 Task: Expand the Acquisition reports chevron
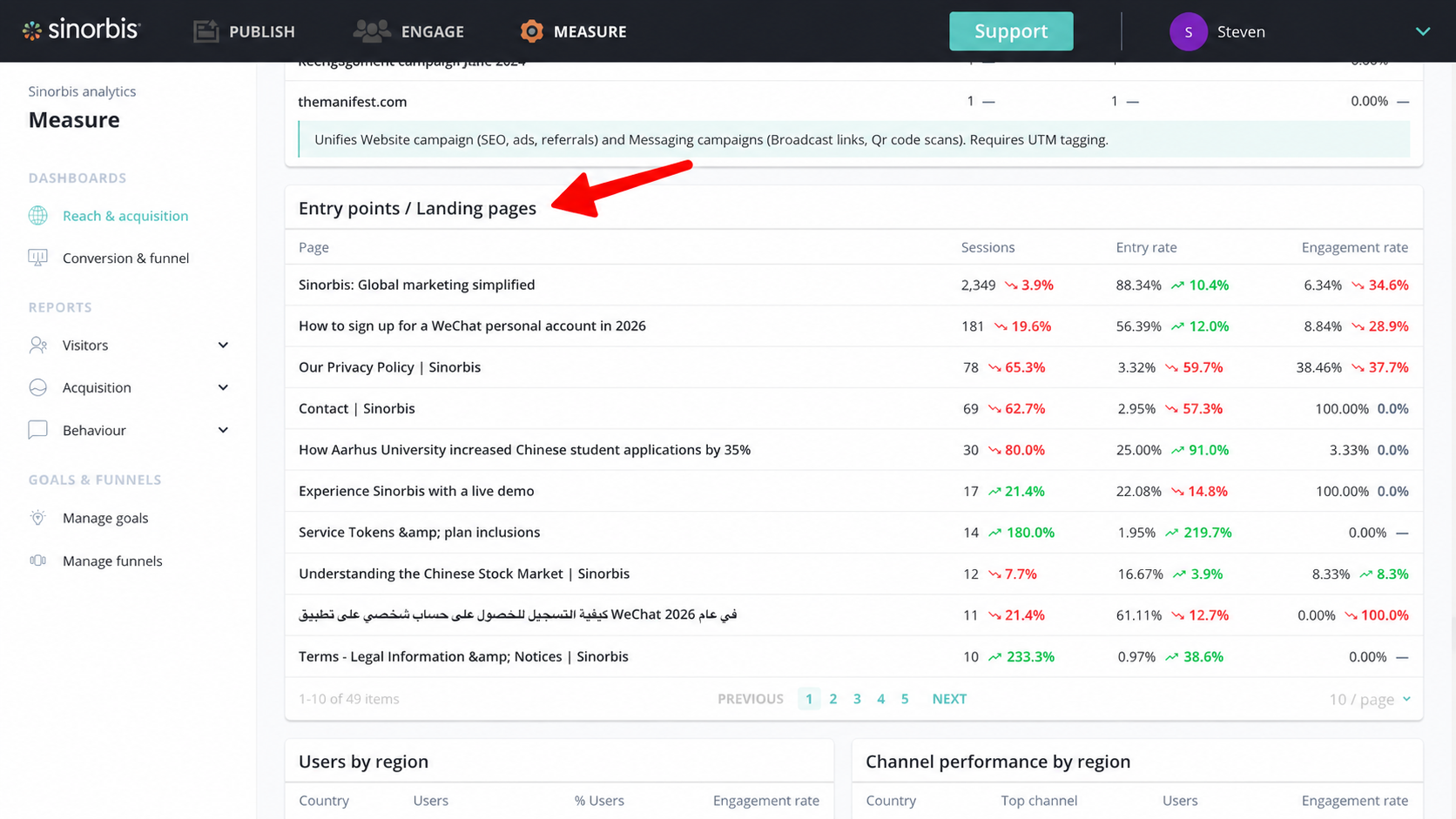pyautogui.click(x=223, y=387)
